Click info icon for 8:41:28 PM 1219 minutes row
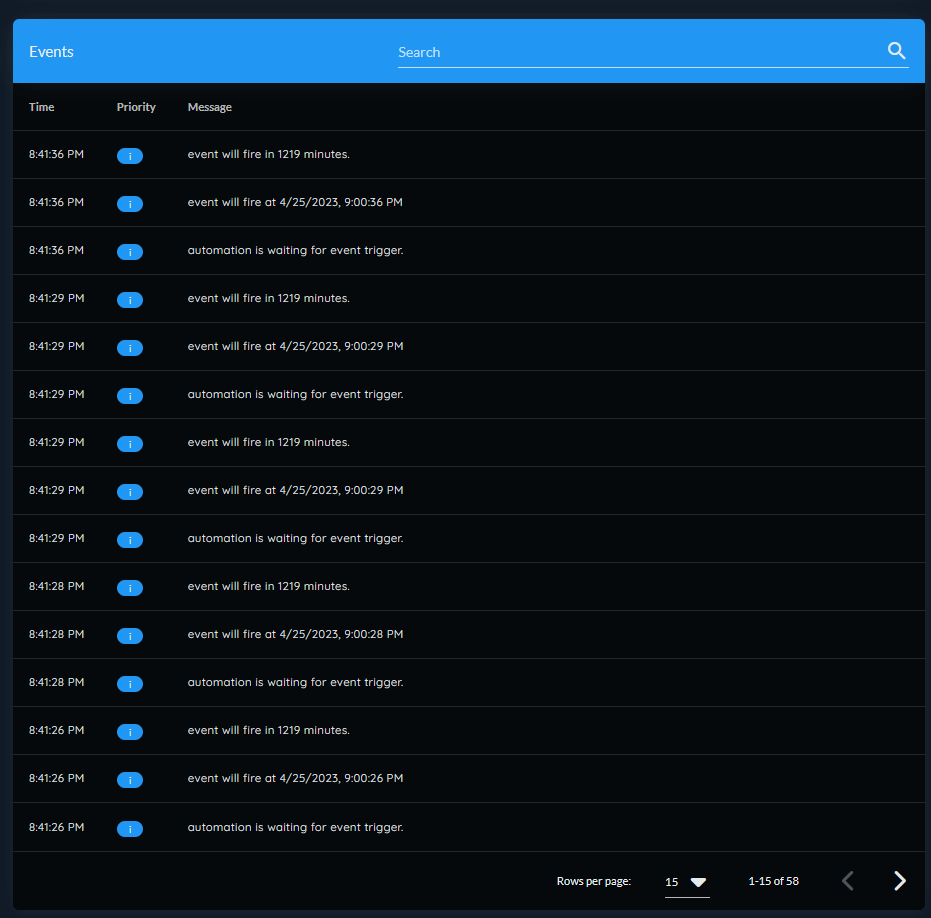 pyautogui.click(x=130, y=588)
